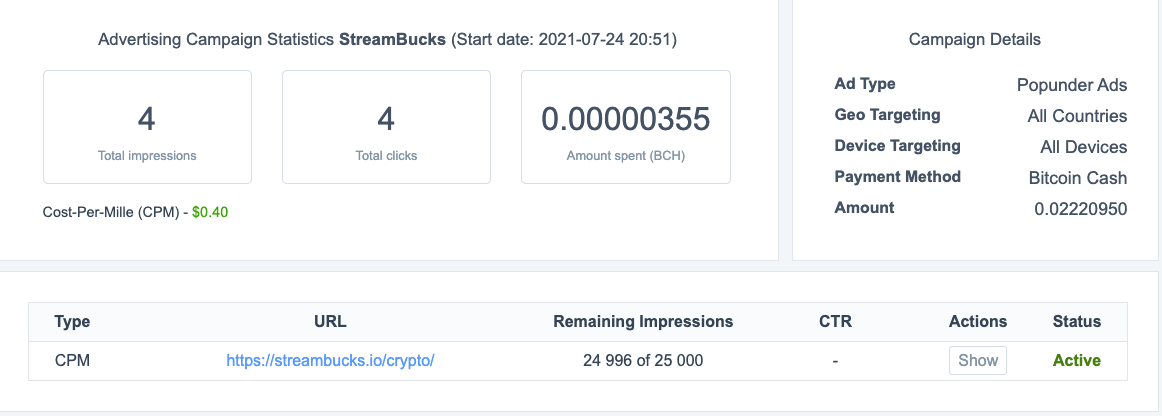Click the green $0.40 CPM value
The height and width of the screenshot is (416, 1162).
(210, 212)
